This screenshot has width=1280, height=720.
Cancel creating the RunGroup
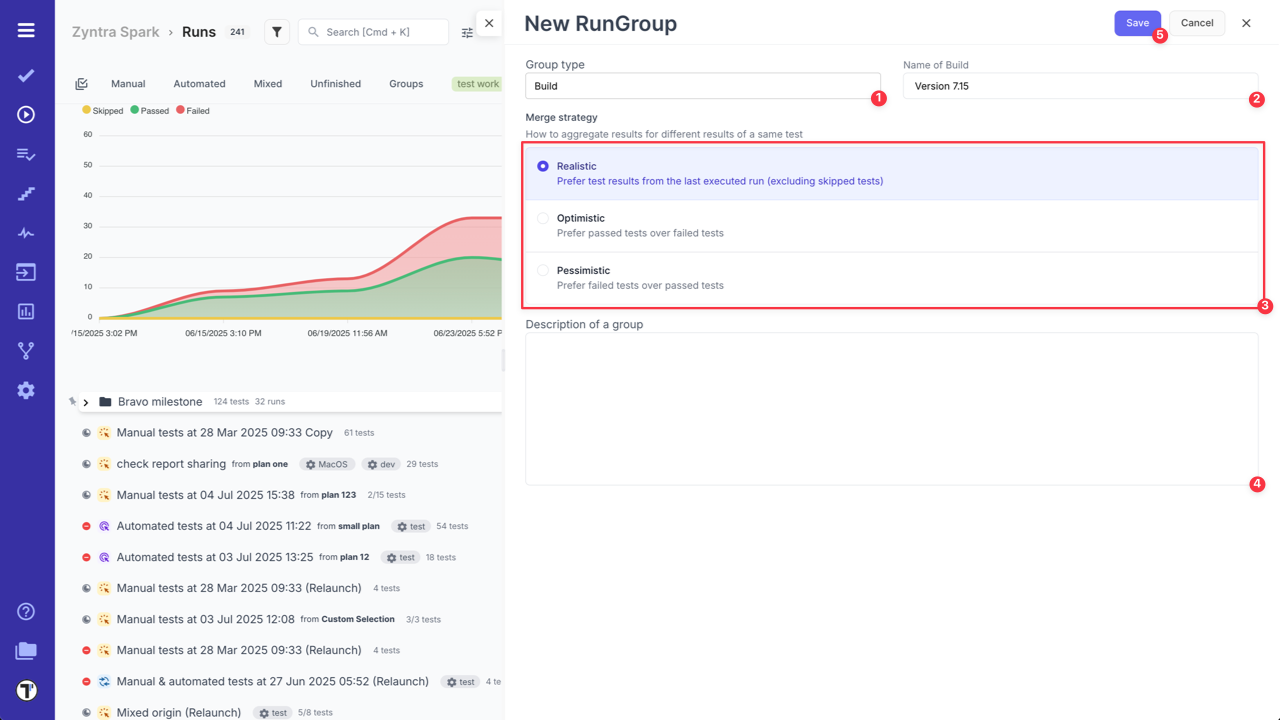[x=1196, y=22]
